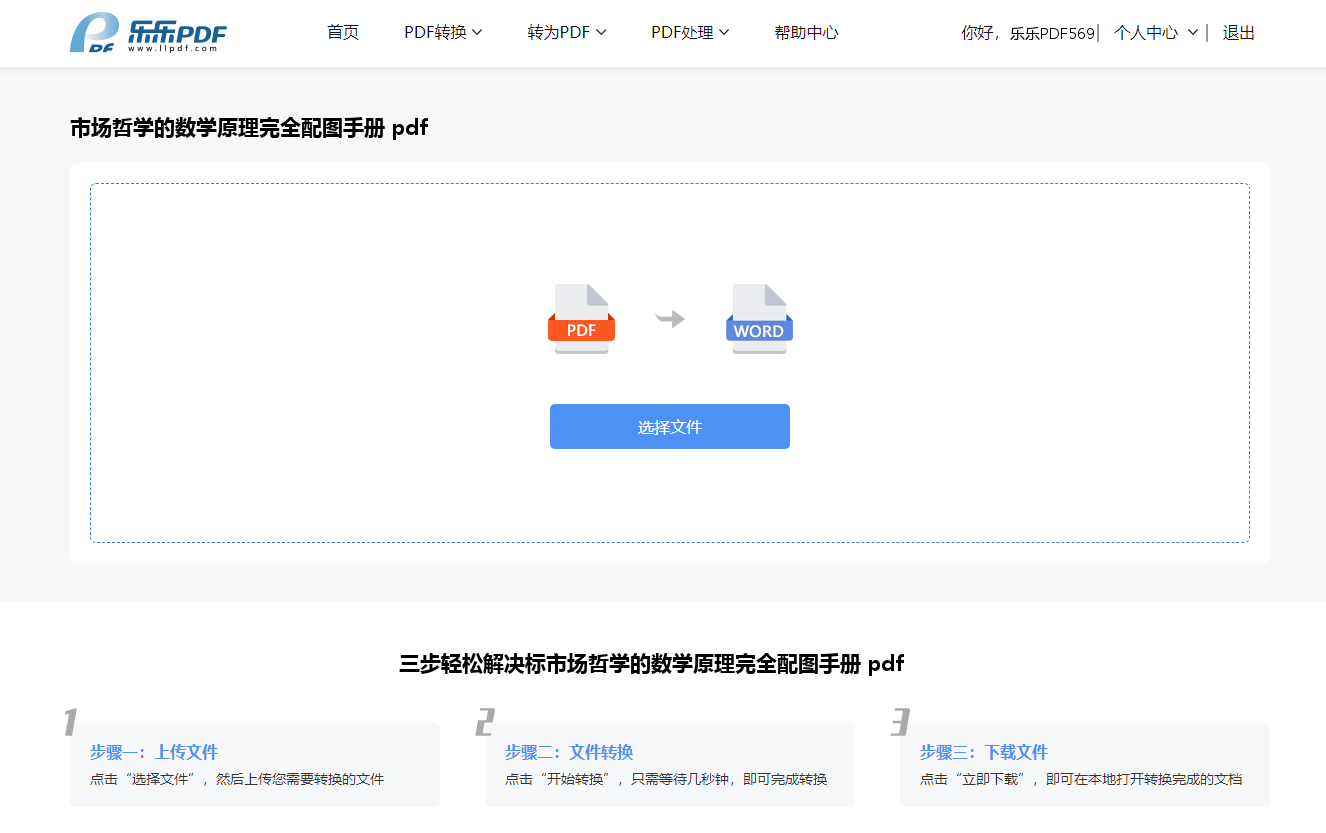Click the blue WORD file icon
This screenshot has height=833, width=1326.
pos(759,319)
